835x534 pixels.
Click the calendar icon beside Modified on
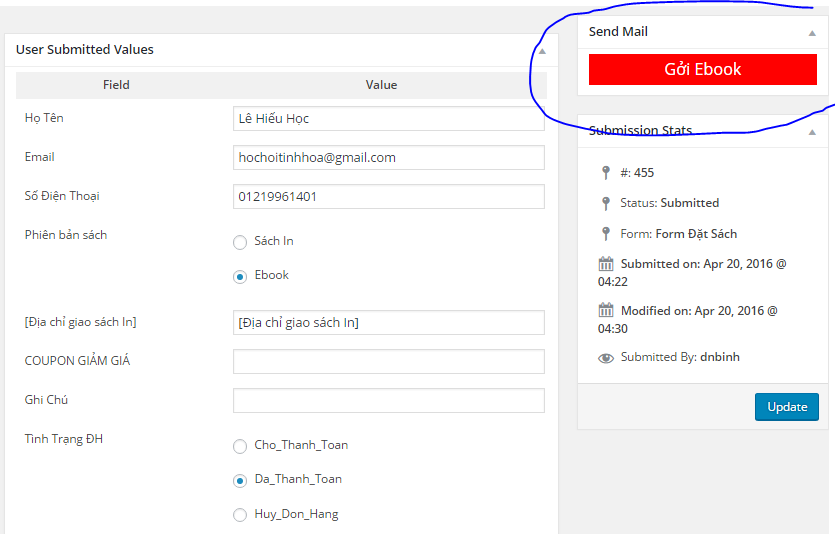click(605, 310)
